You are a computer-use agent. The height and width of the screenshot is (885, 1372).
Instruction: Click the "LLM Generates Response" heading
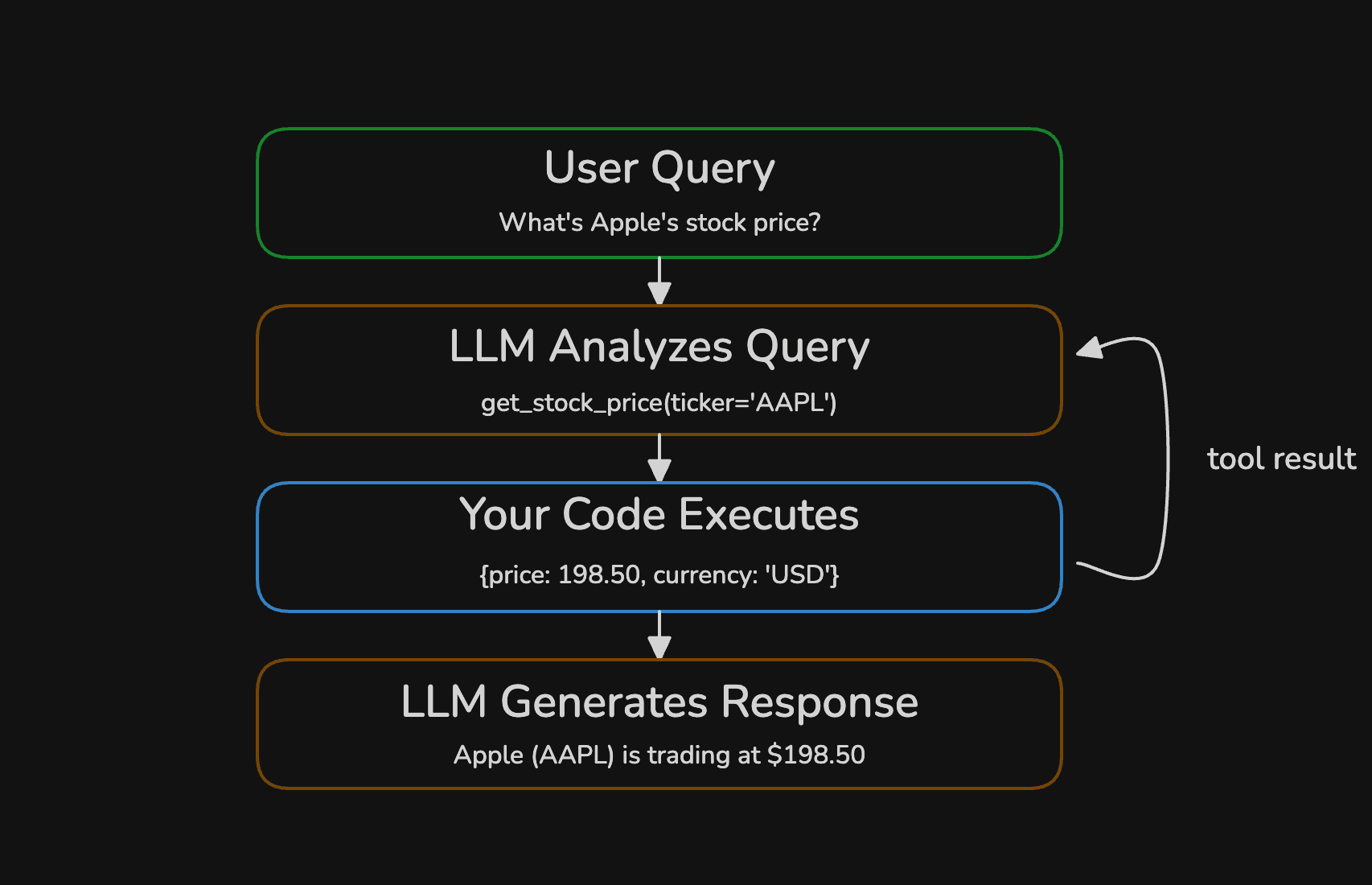659,702
